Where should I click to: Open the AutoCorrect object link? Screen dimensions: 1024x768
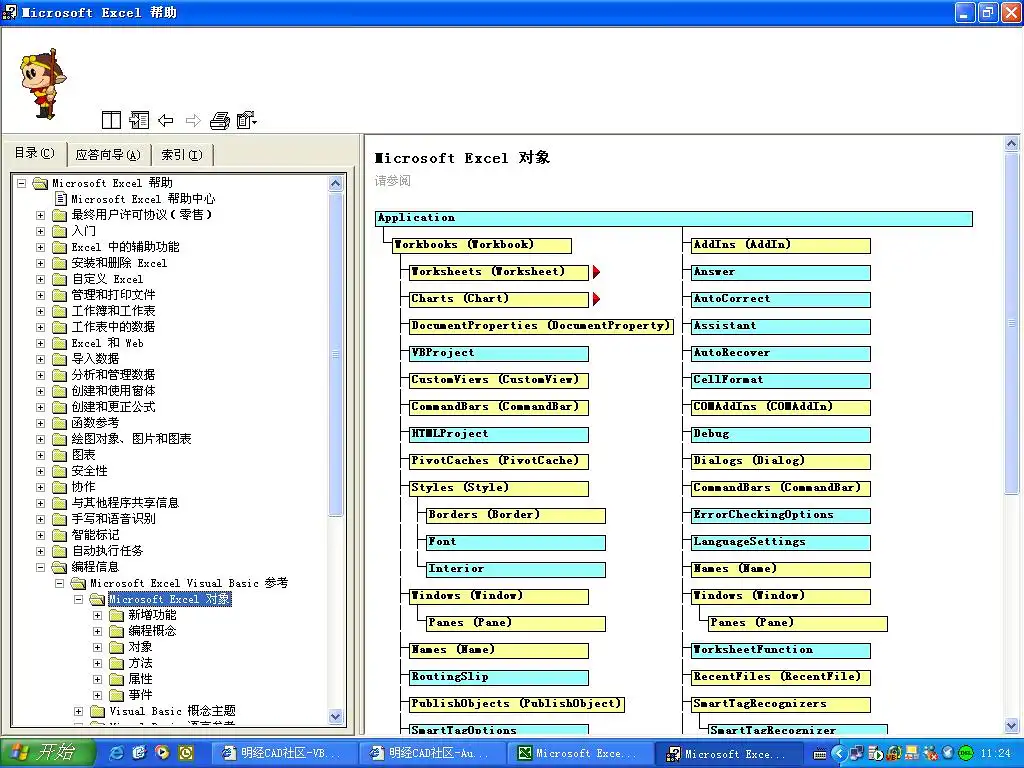[x=781, y=299]
